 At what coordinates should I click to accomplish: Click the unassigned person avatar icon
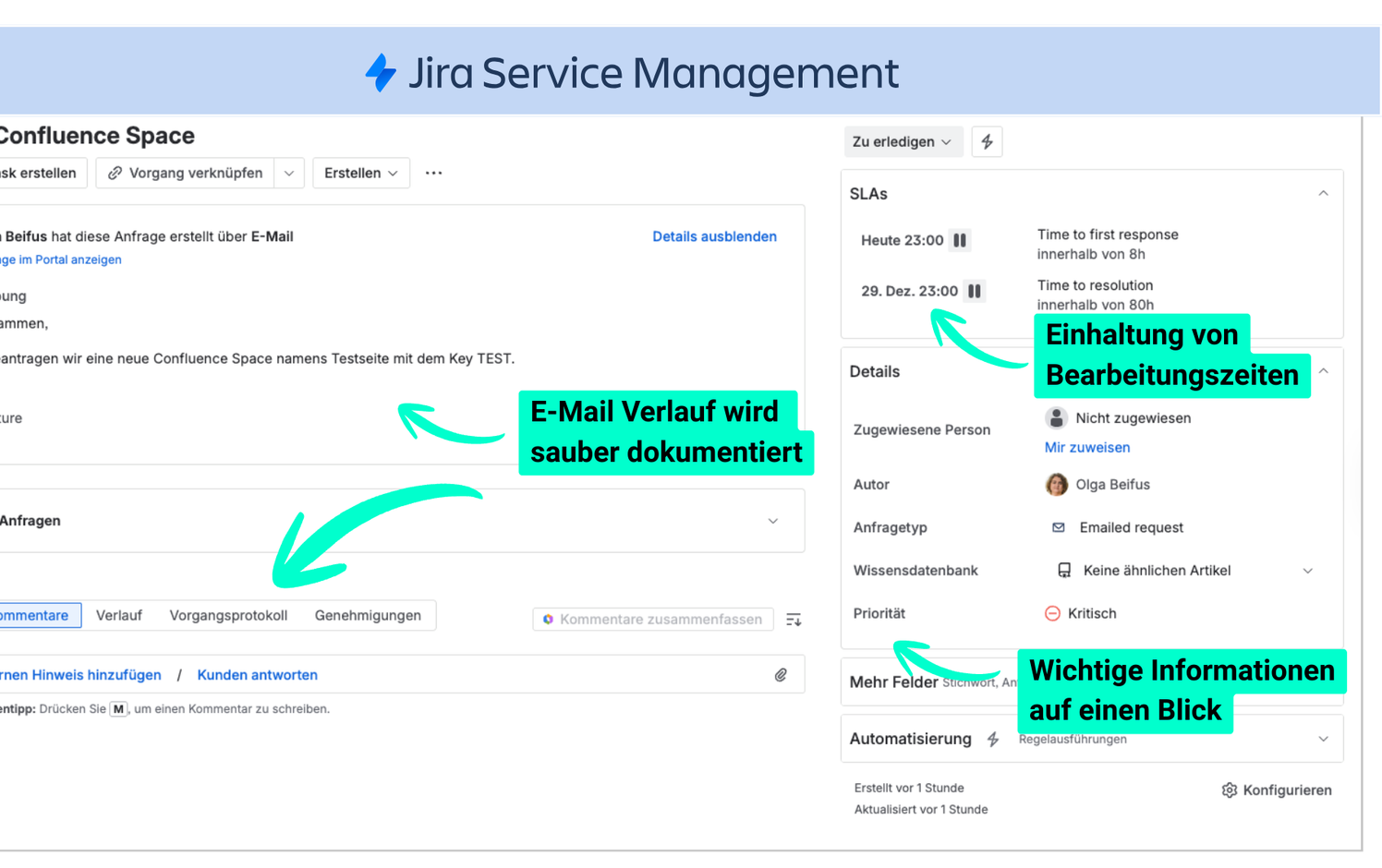click(1056, 418)
